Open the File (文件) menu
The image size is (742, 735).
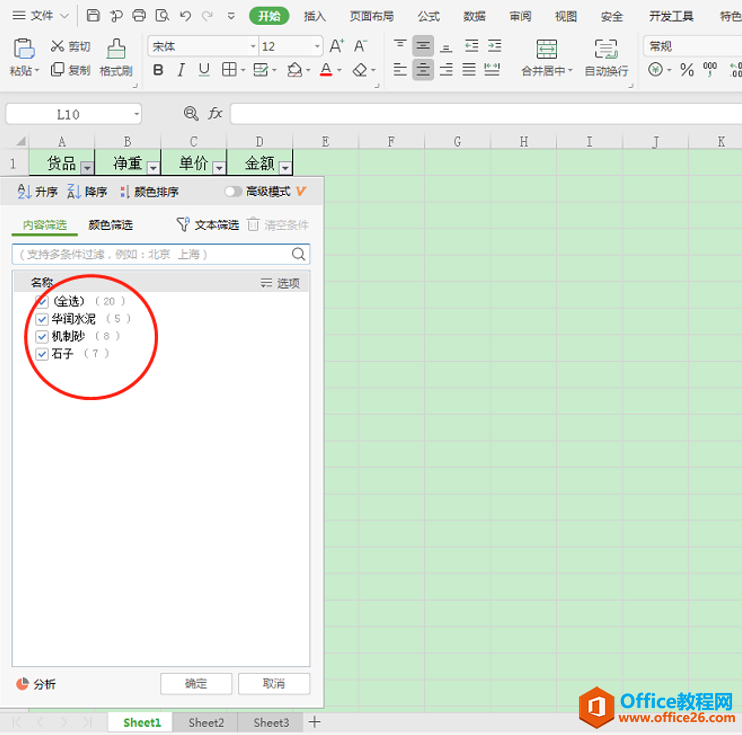tap(41, 16)
